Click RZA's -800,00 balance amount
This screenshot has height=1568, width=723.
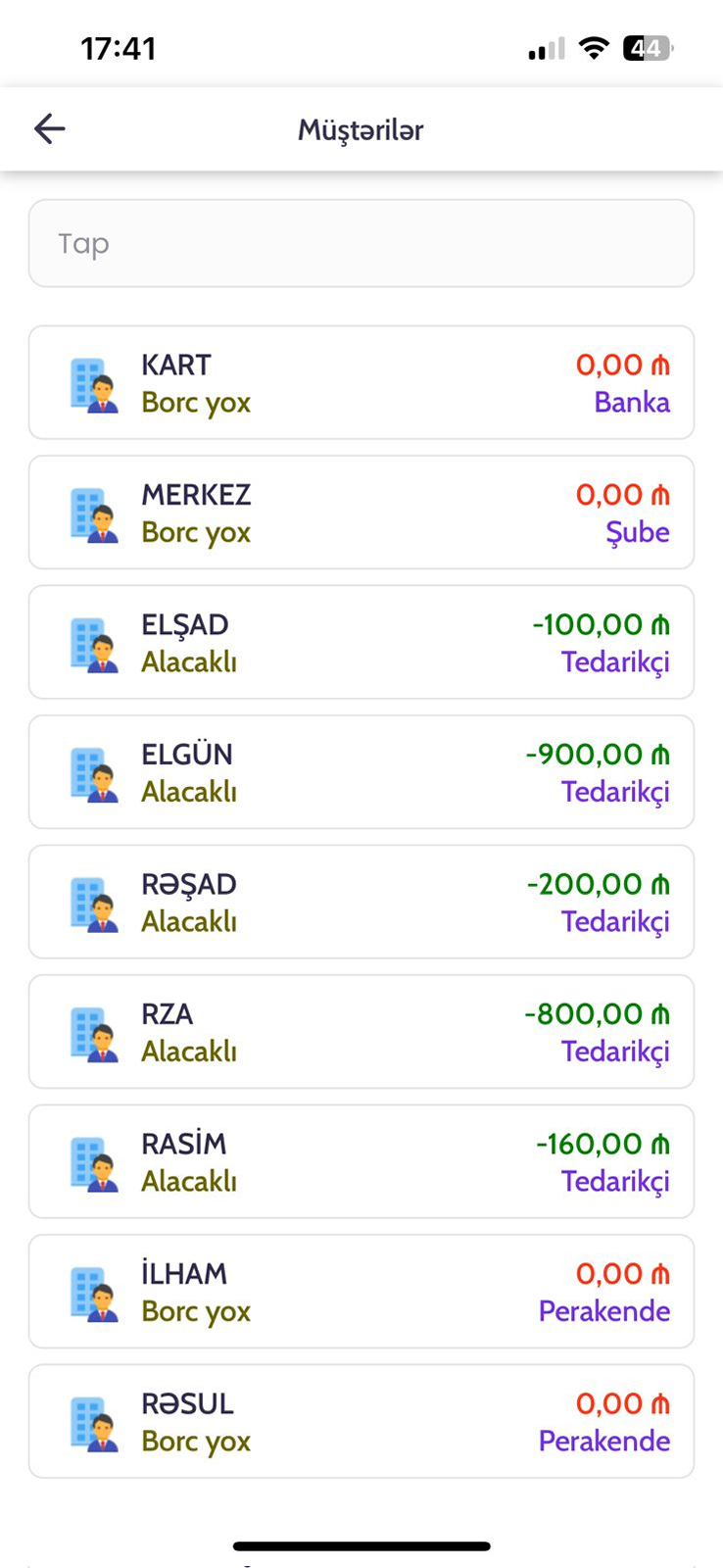597,1014
